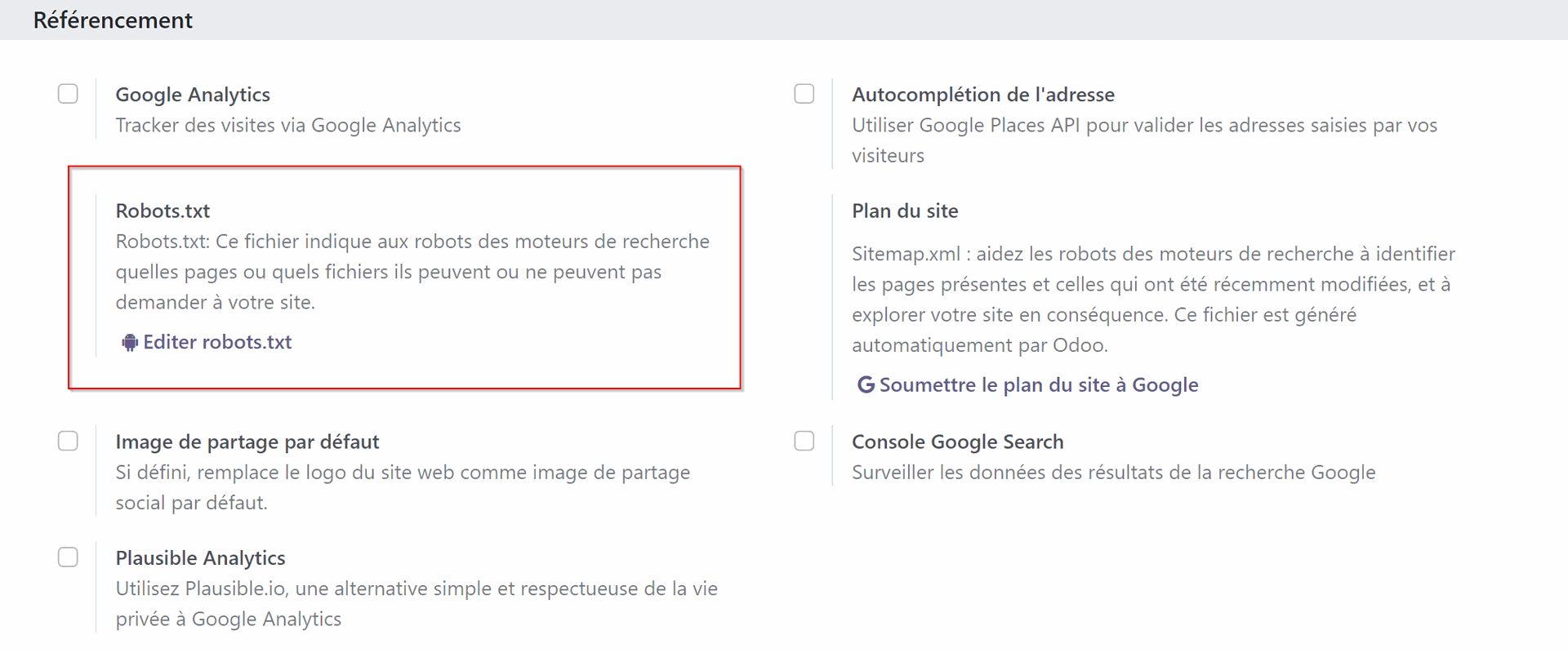Click the Robots.txt description paragraph
This screenshot has width=1568, height=653.
pyautogui.click(x=412, y=272)
